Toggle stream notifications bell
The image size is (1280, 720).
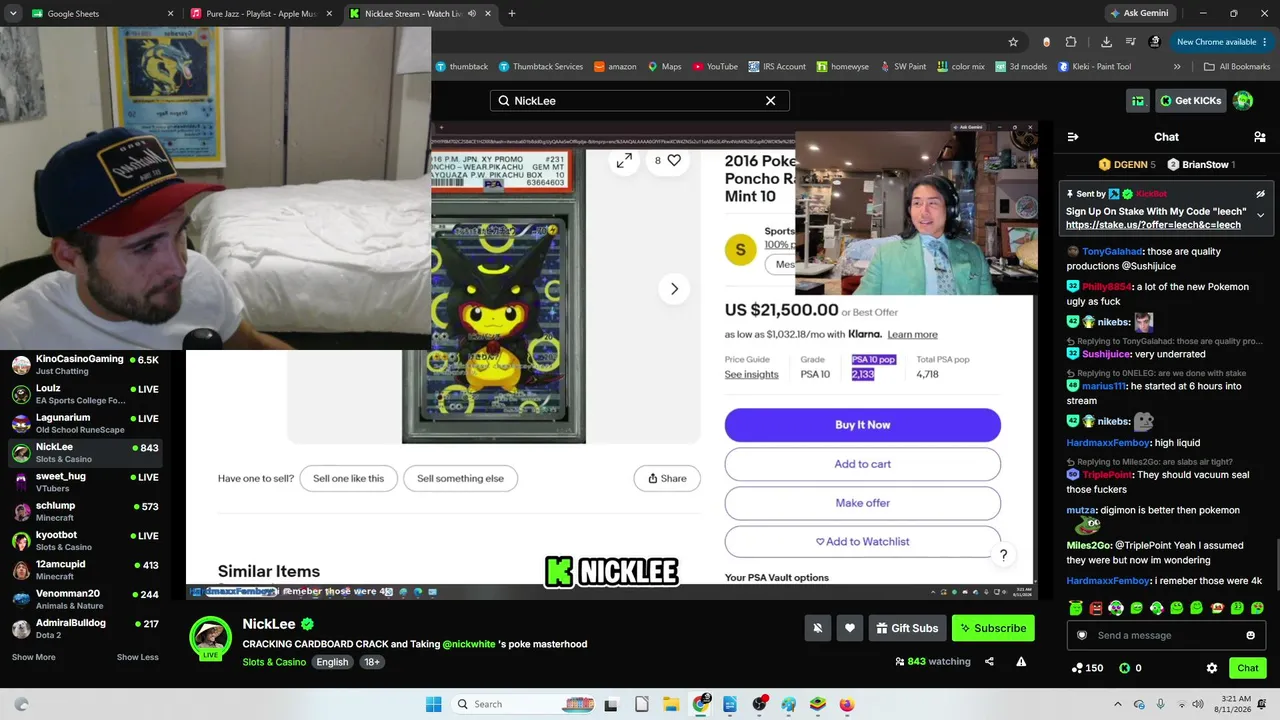tap(817, 628)
